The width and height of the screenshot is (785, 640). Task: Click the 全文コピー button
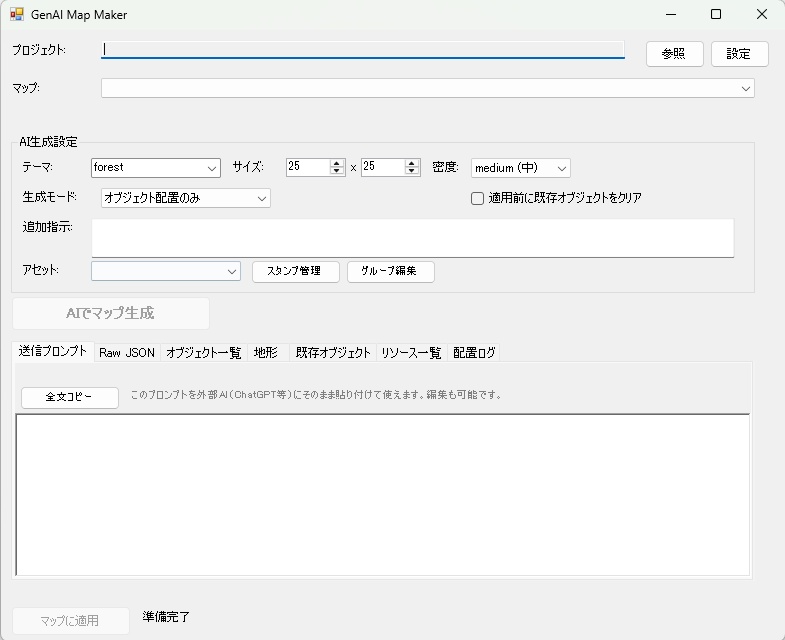coord(70,397)
